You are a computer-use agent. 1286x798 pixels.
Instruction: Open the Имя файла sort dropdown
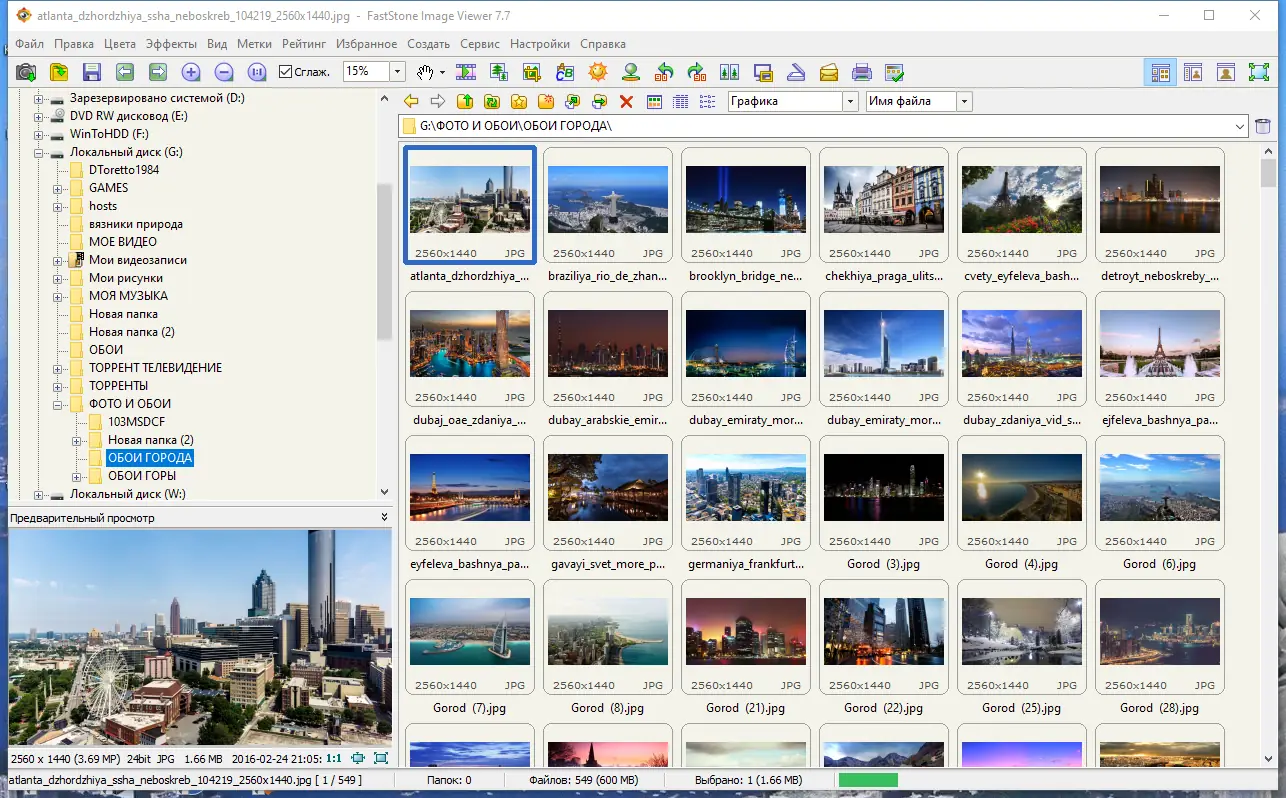click(x=964, y=101)
